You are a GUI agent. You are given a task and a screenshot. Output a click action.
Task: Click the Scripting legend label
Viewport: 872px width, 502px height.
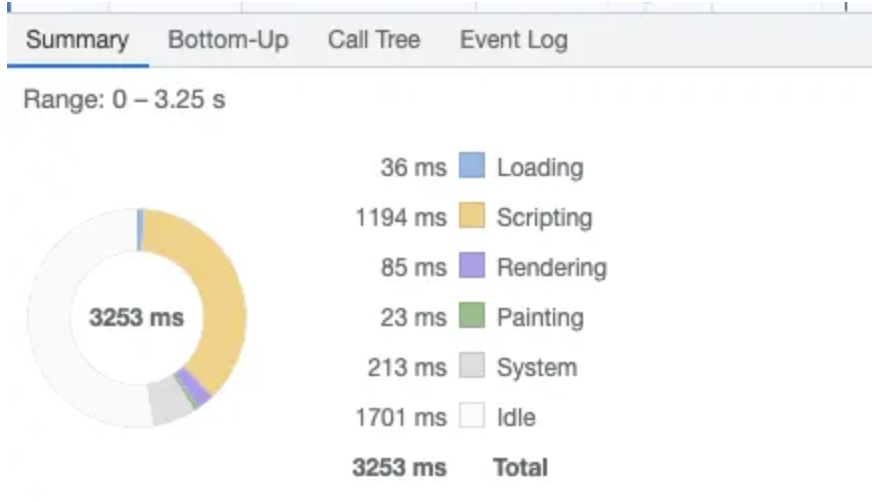544,217
